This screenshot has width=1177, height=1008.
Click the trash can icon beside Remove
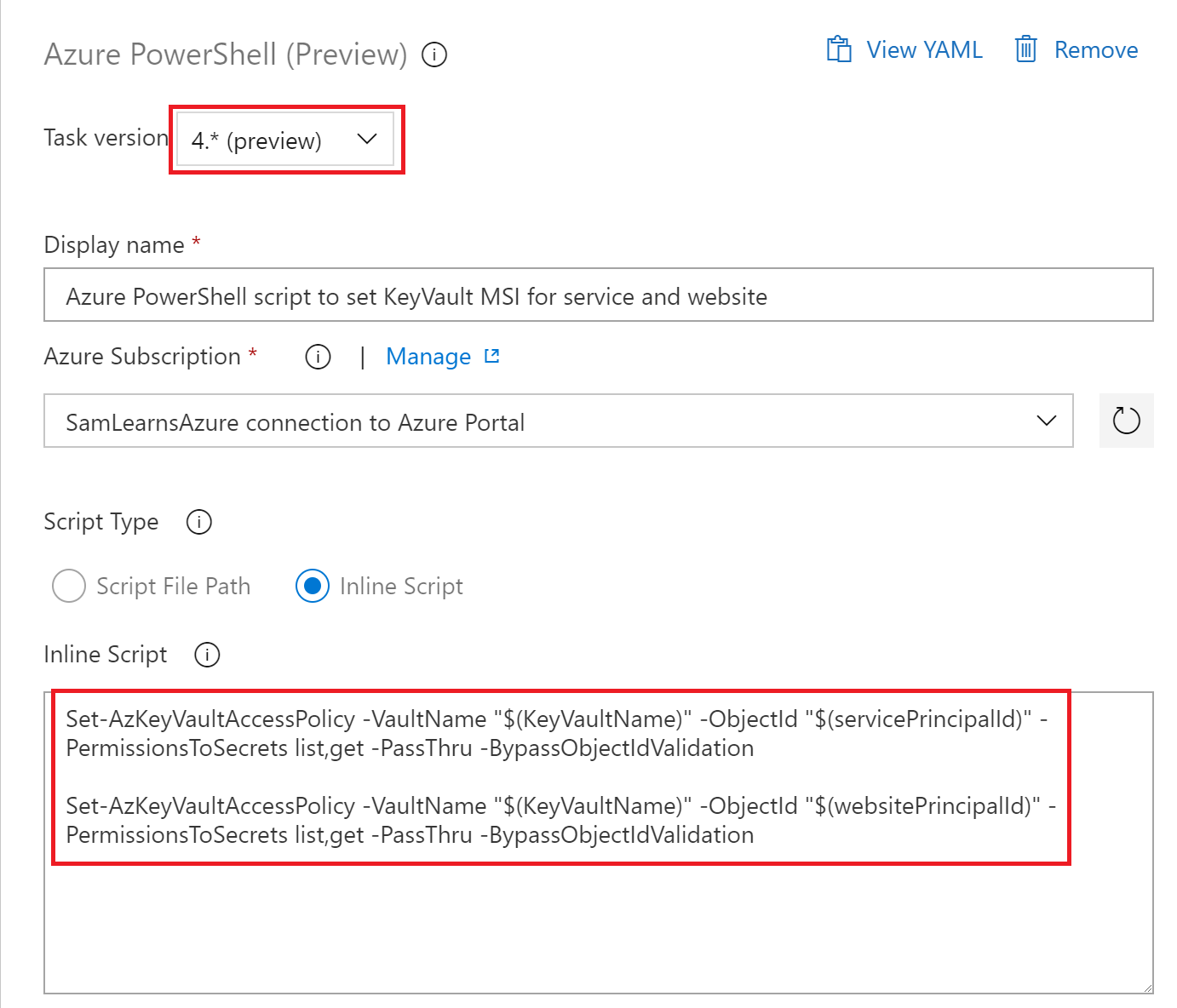[1026, 49]
